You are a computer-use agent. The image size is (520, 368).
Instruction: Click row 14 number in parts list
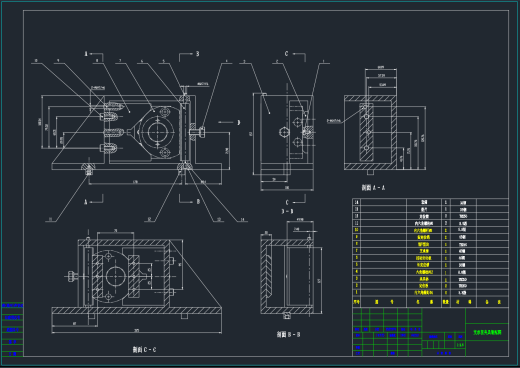[x=356, y=202]
